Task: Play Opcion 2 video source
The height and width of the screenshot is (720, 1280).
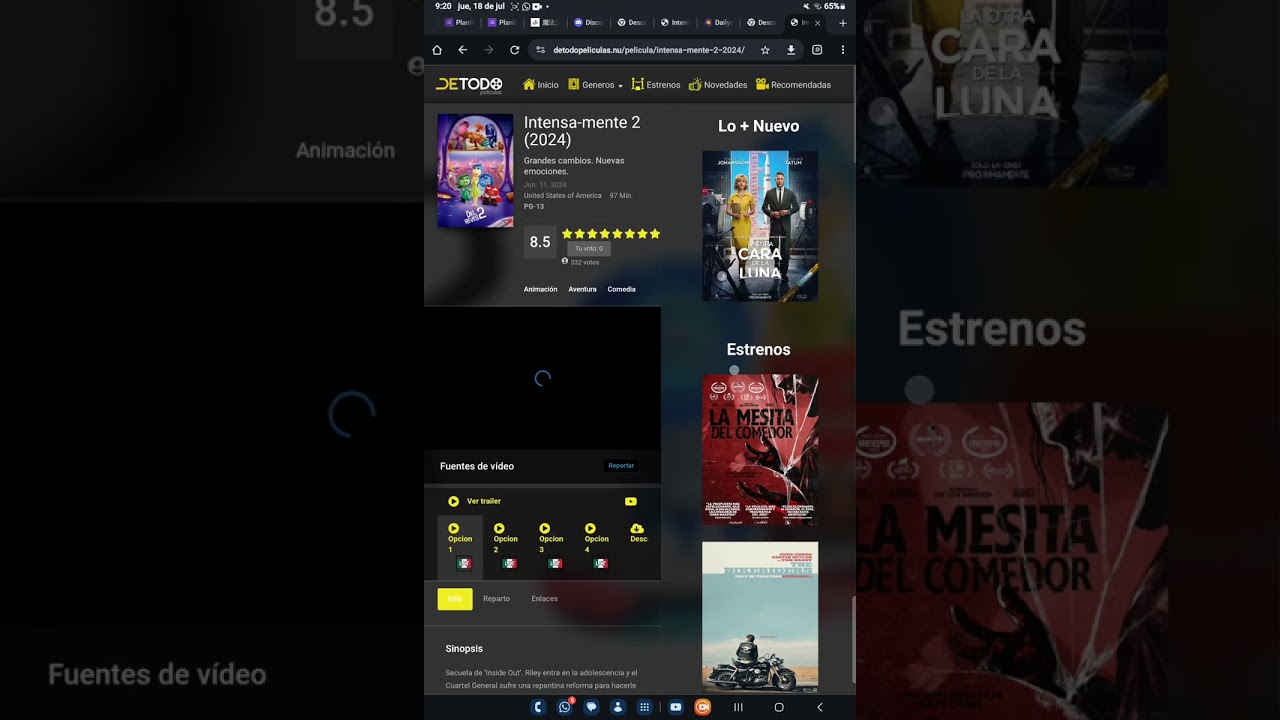Action: coord(499,528)
